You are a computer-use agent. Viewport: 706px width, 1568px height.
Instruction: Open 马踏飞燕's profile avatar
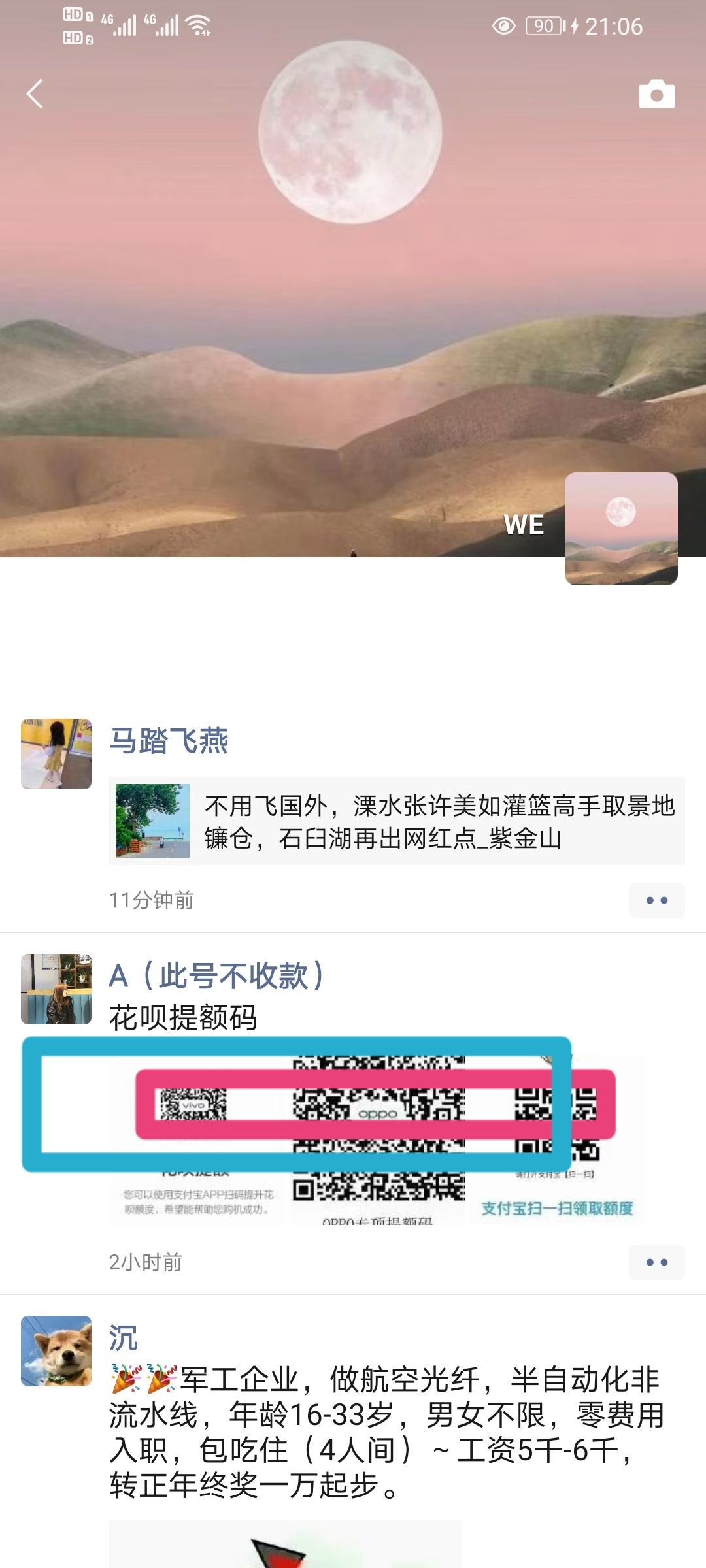(56, 754)
